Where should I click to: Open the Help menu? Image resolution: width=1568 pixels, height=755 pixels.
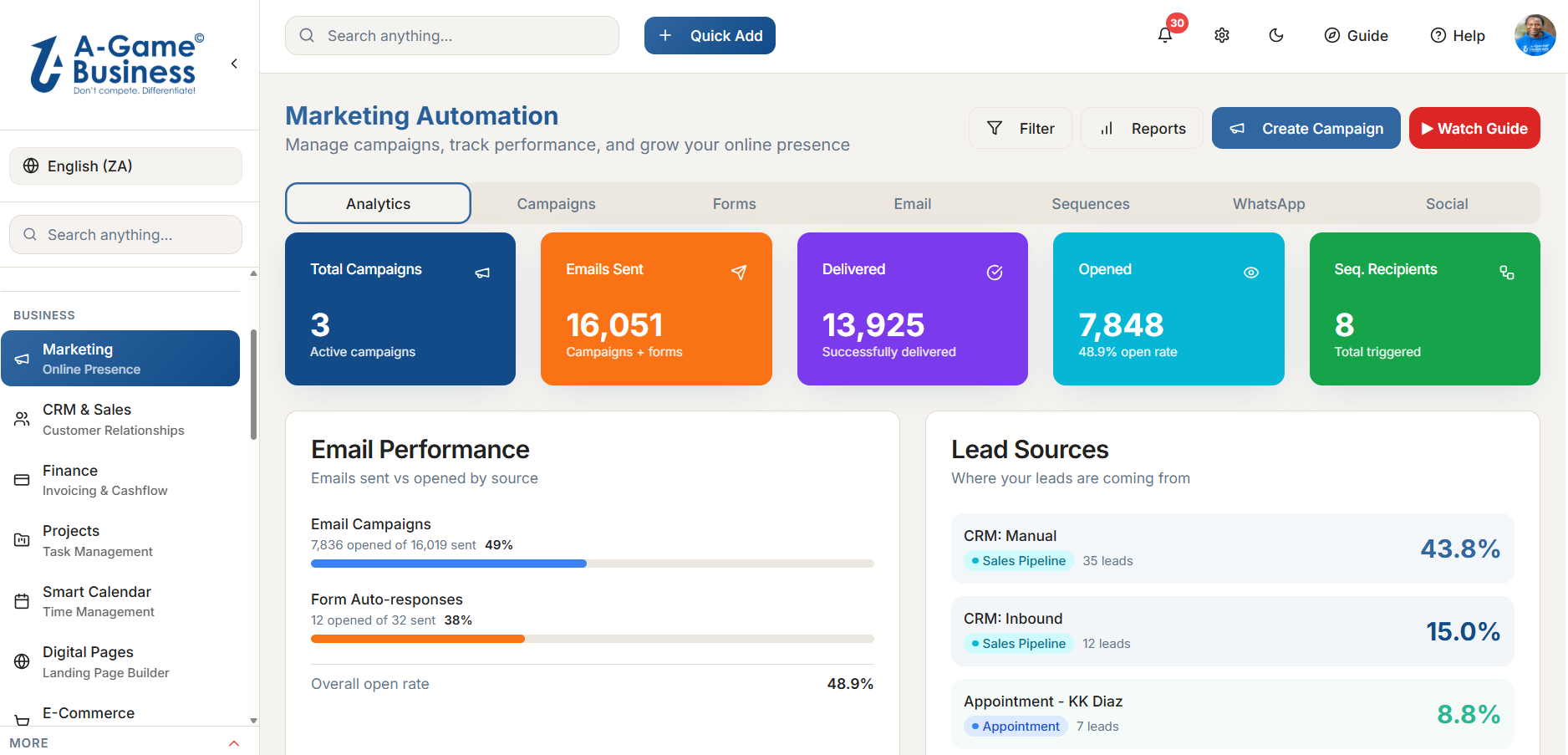coord(1458,35)
